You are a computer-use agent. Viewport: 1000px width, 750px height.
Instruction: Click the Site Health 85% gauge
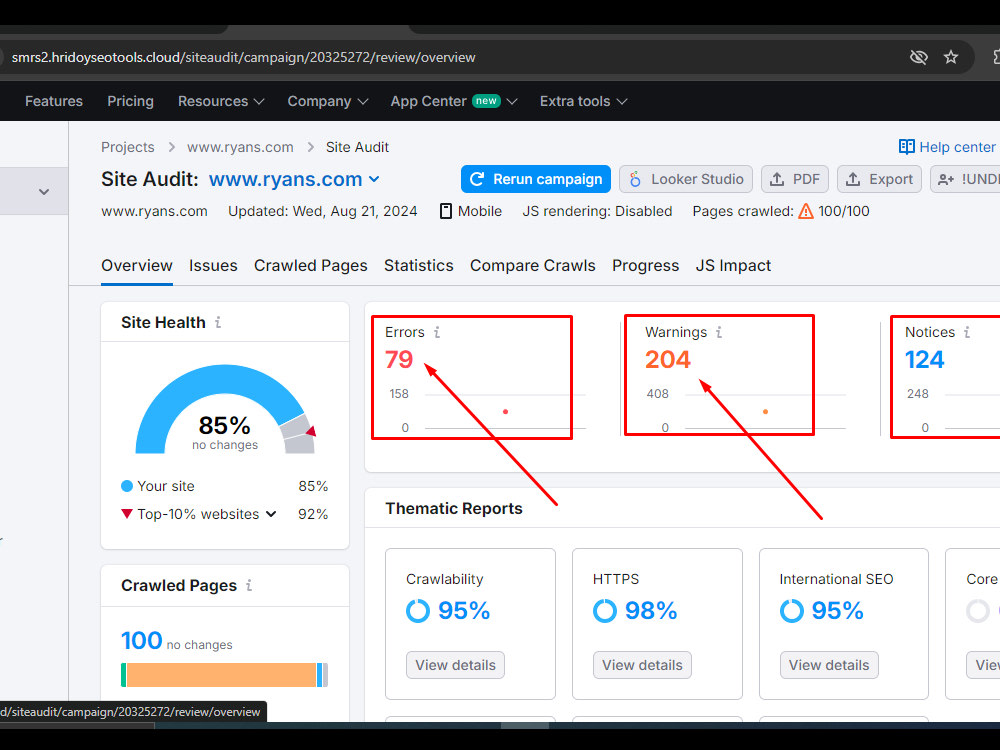pyautogui.click(x=225, y=409)
